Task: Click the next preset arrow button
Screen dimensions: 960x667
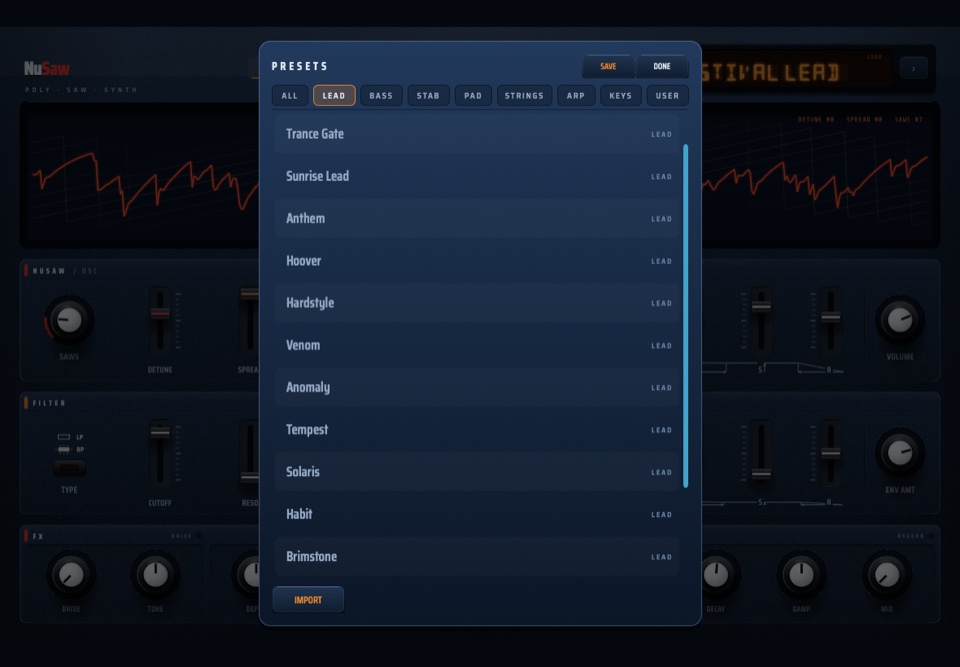Action: click(x=913, y=69)
